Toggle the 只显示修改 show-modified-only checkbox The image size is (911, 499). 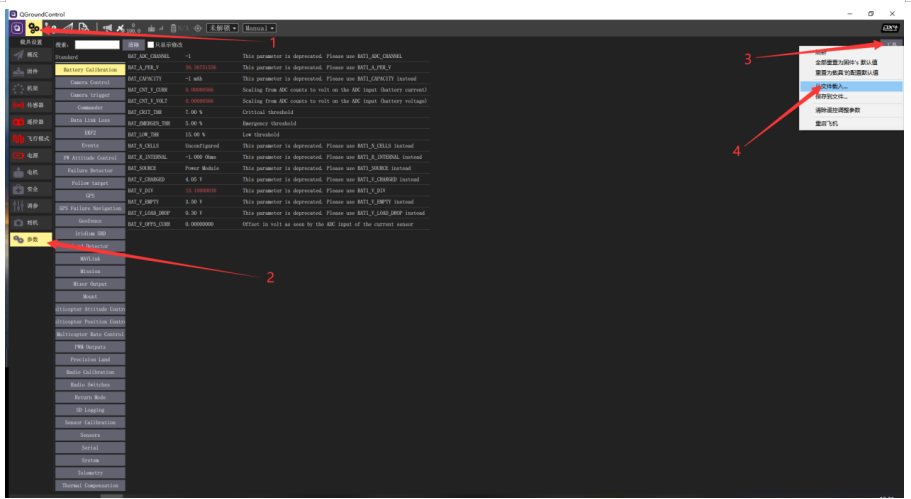click(x=150, y=45)
